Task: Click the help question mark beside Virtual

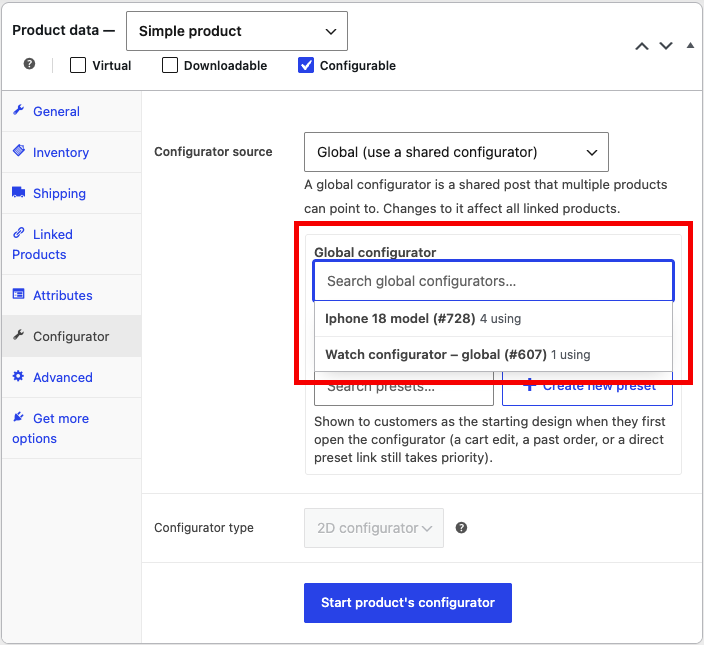Action: click(x=29, y=64)
